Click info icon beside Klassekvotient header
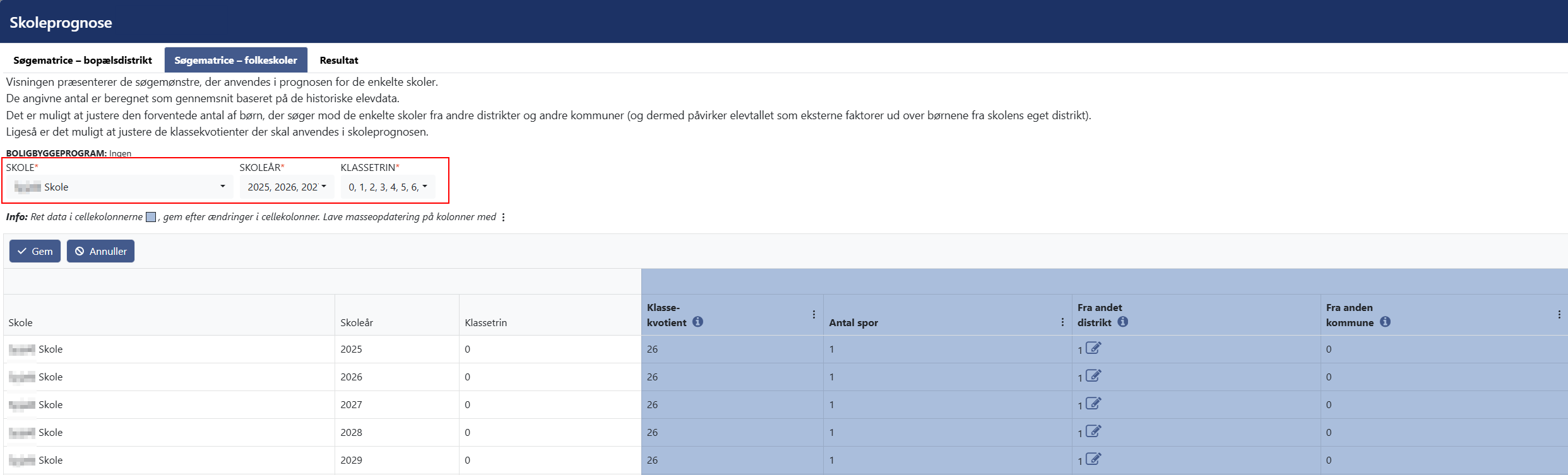The width and height of the screenshot is (1568, 475). [x=698, y=322]
